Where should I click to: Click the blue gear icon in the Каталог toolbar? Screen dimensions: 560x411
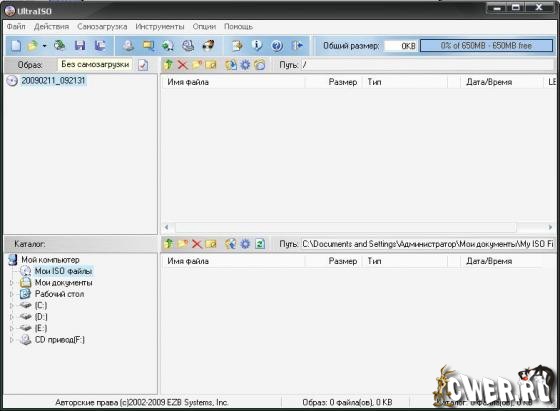point(245,244)
